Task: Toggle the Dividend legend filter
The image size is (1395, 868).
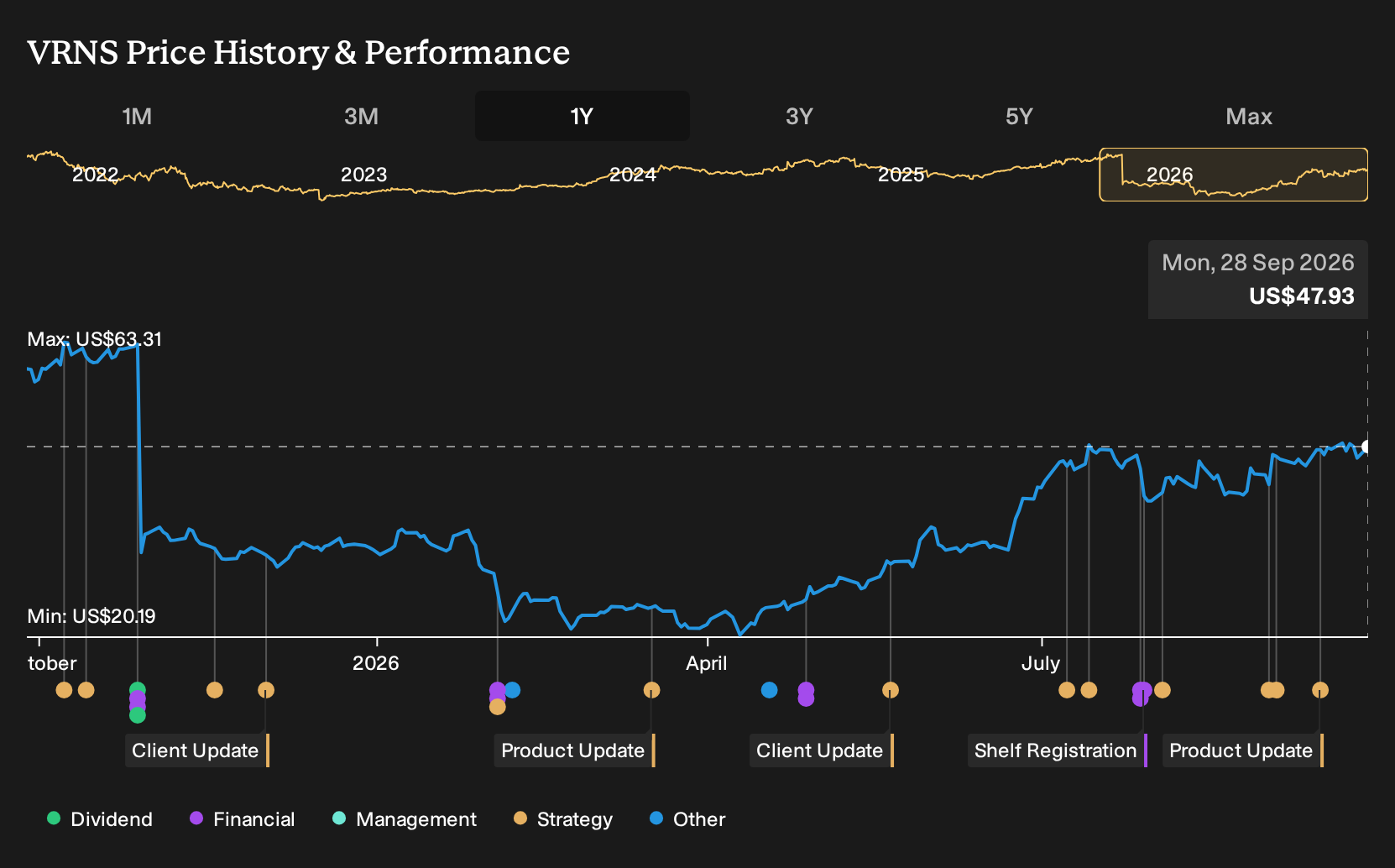Action: (100, 819)
